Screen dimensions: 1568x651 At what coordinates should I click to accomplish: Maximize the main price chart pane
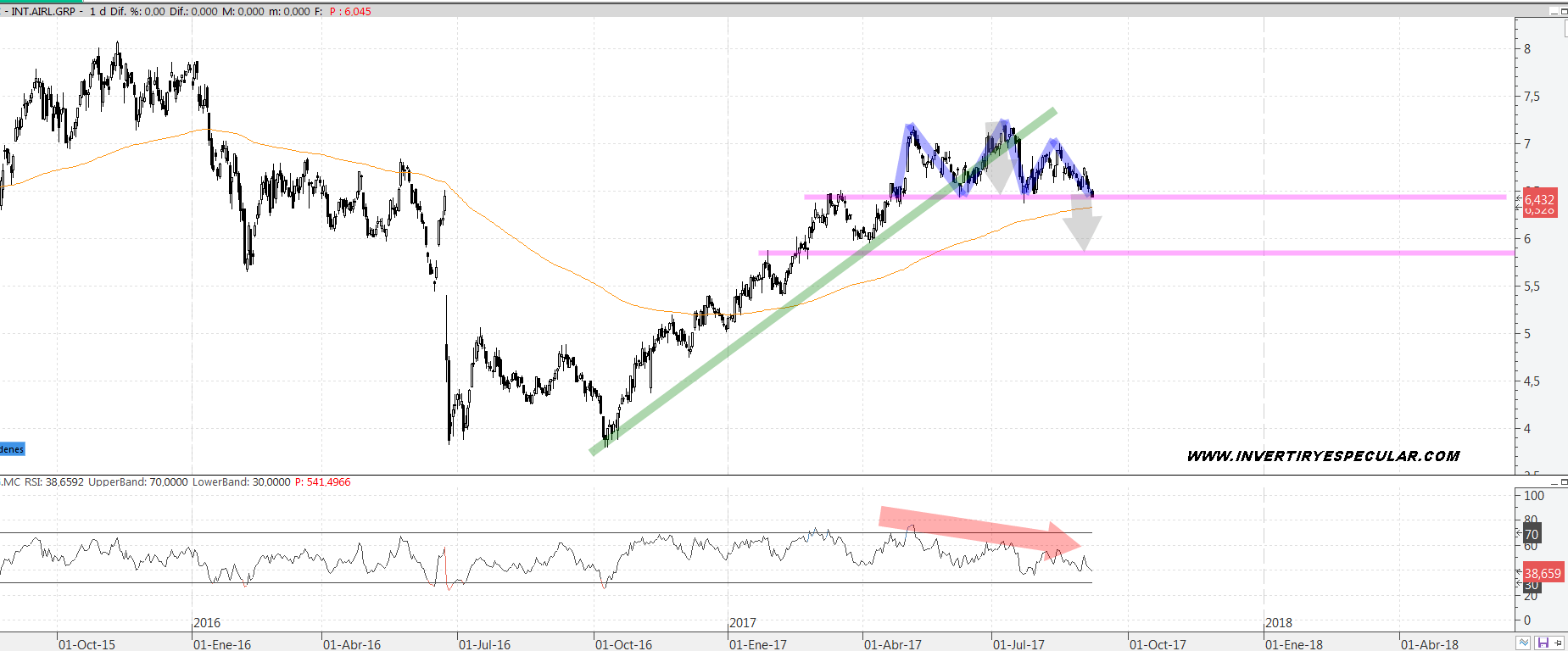point(1564,12)
